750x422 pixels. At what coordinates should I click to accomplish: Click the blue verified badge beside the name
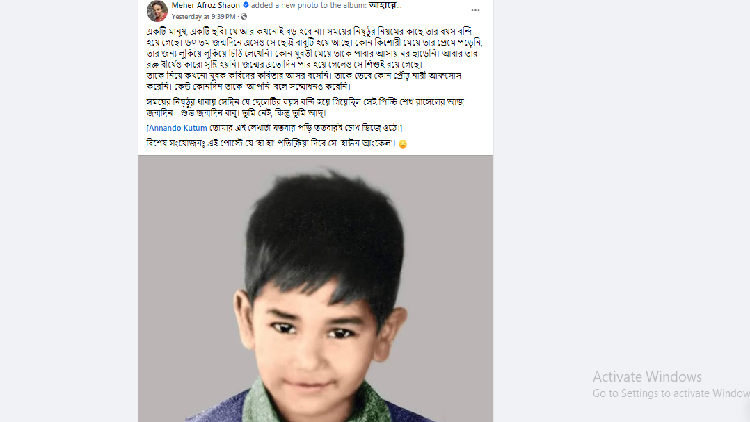click(x=246, y=5)
